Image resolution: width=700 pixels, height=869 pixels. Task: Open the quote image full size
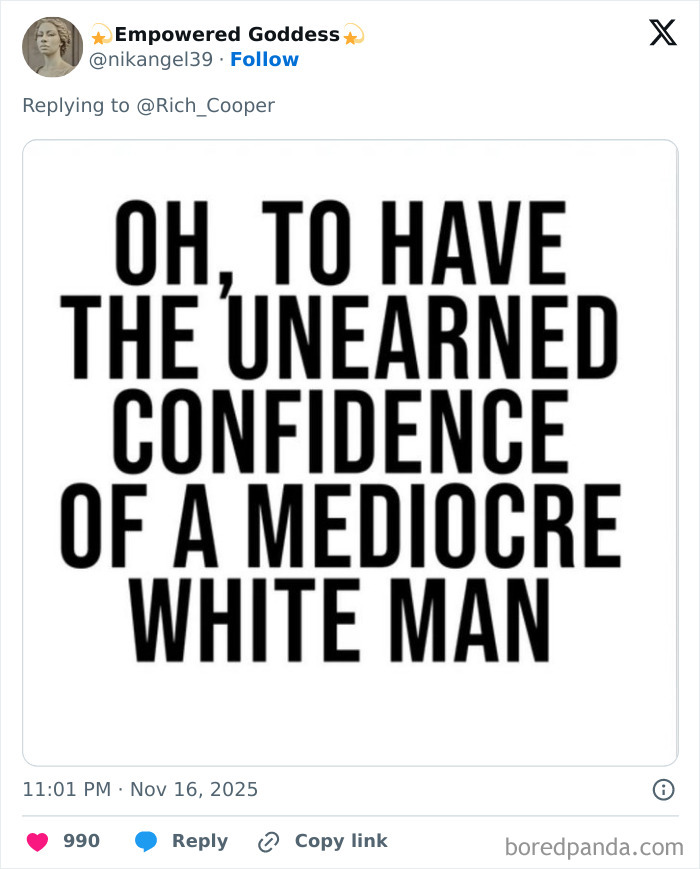[x=350, y=450]
